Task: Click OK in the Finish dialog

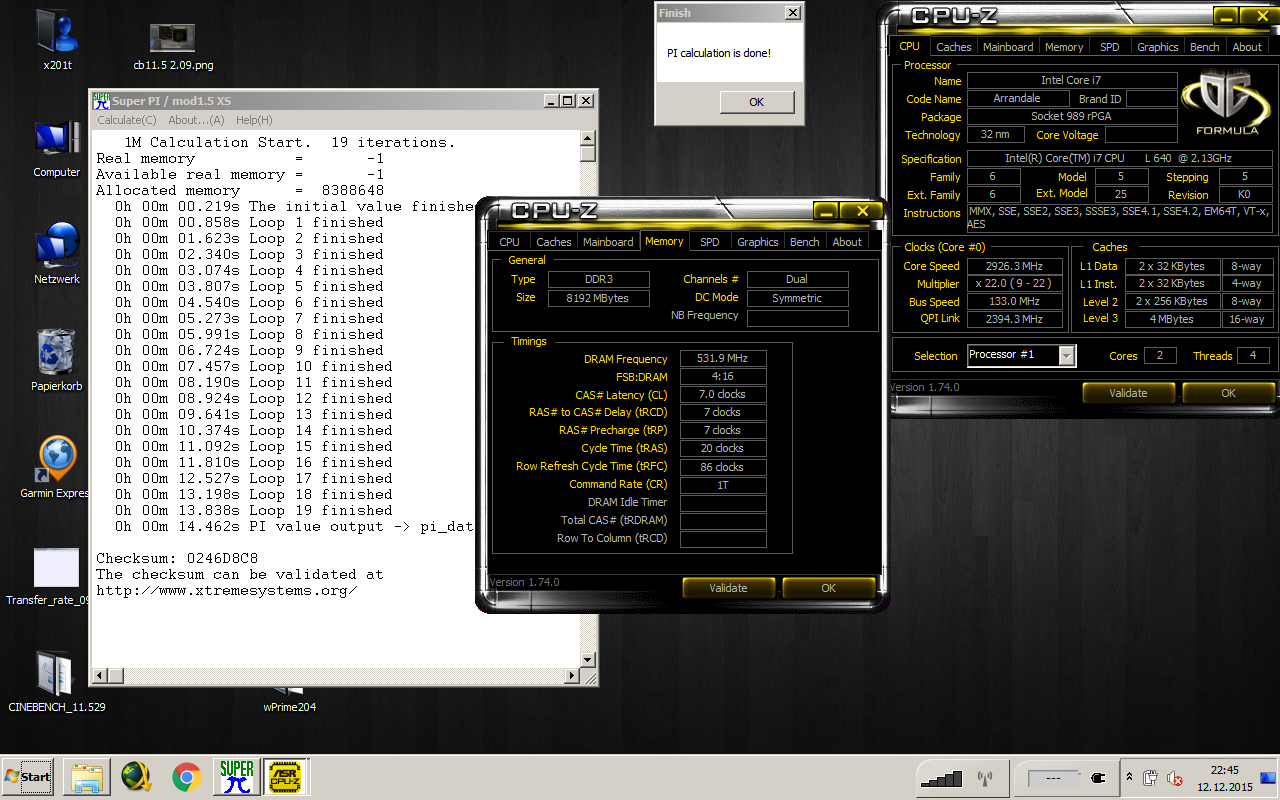Action: (756, 102)
